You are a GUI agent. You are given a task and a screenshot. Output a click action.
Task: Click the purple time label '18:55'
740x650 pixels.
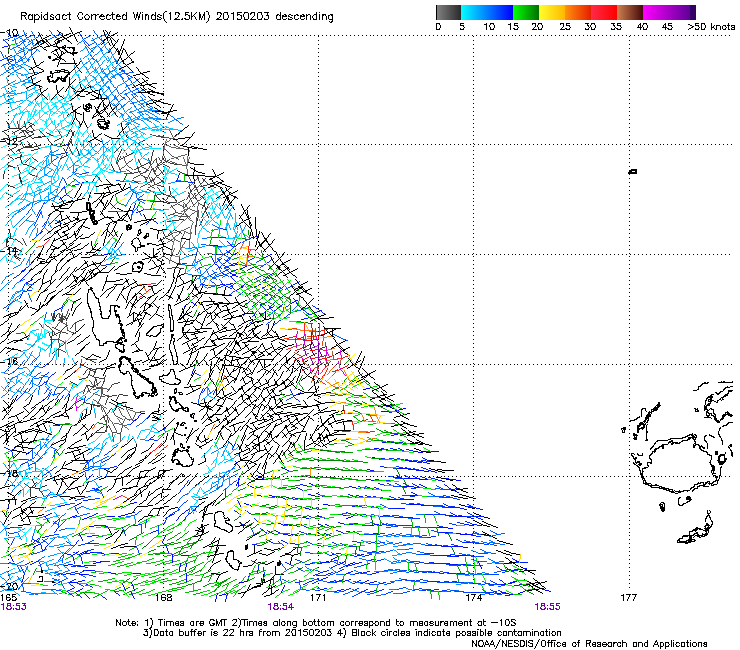(x=547, y=607)
